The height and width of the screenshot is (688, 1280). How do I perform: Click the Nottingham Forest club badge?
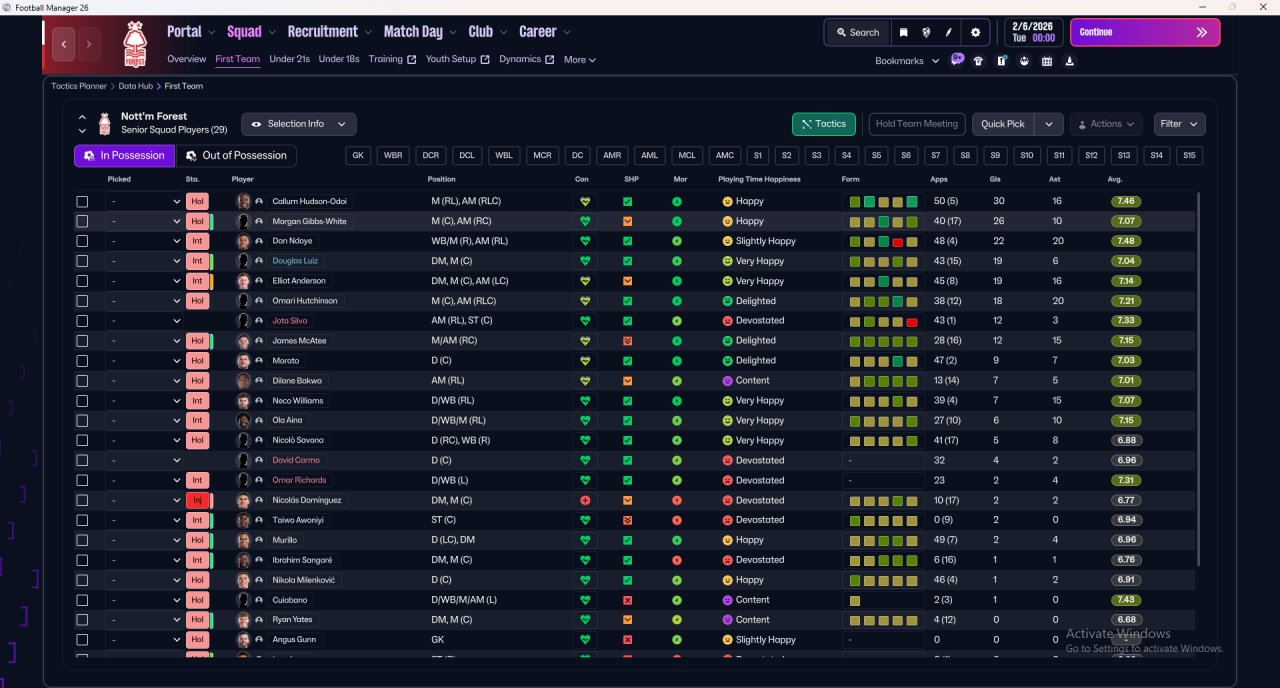coord(134,44)
